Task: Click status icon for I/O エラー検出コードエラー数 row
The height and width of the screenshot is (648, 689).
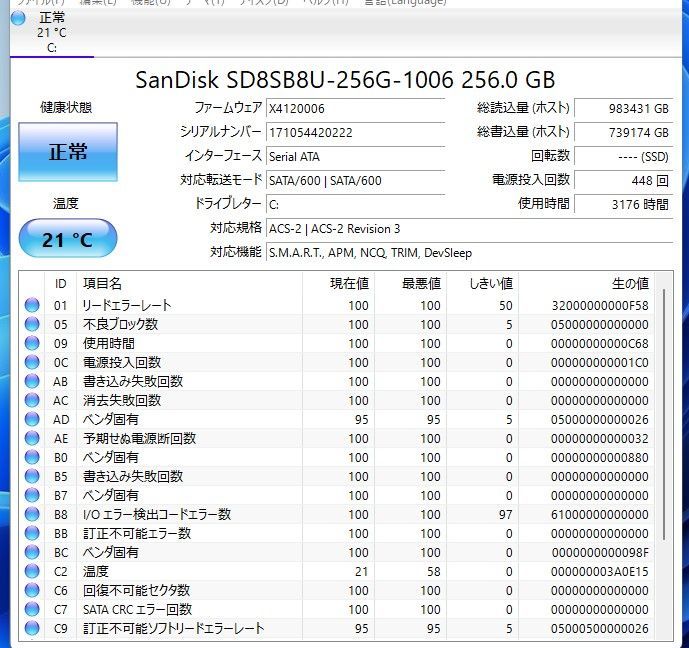Action: point(32,514)
